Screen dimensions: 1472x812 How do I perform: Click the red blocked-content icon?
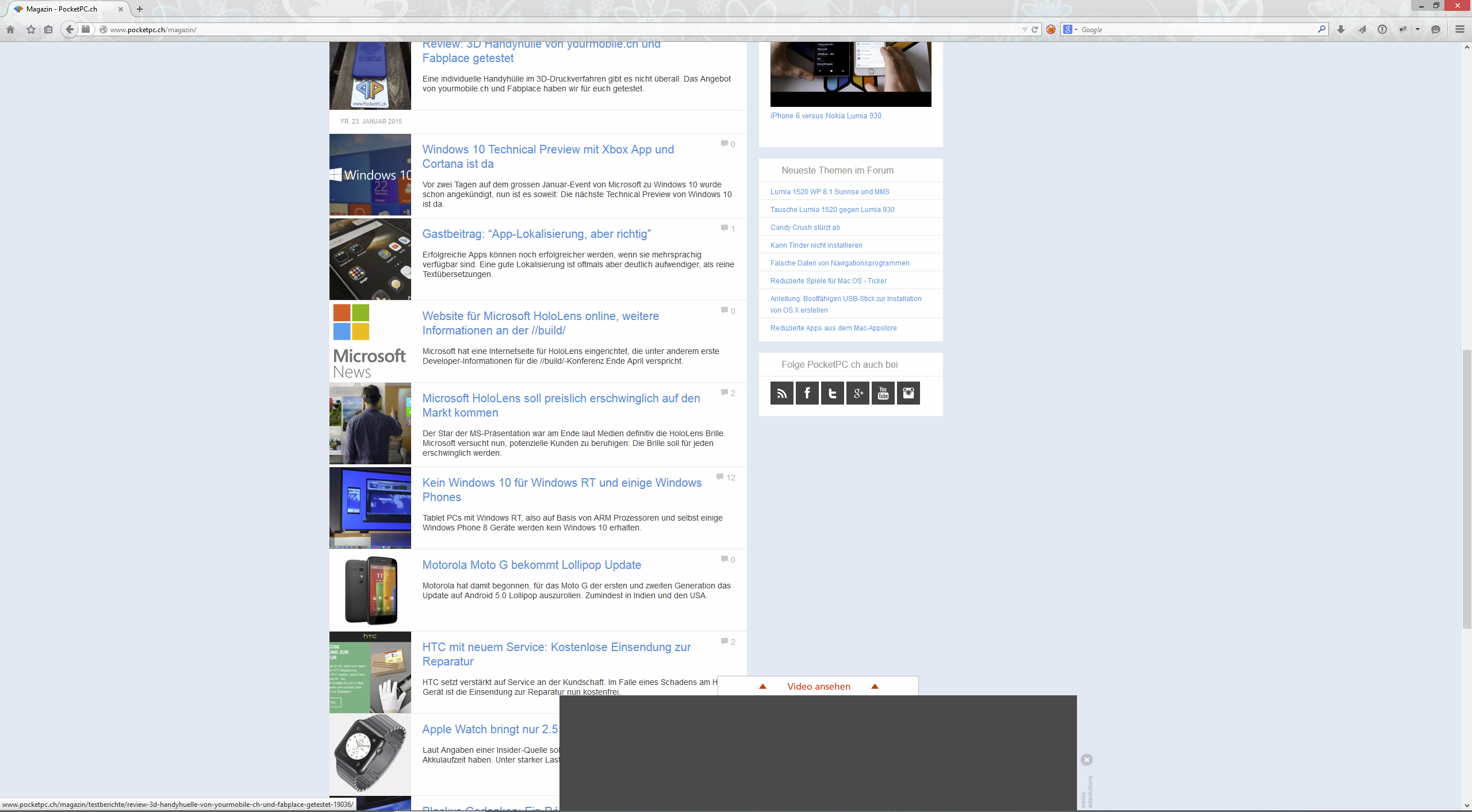(1051, 29)
